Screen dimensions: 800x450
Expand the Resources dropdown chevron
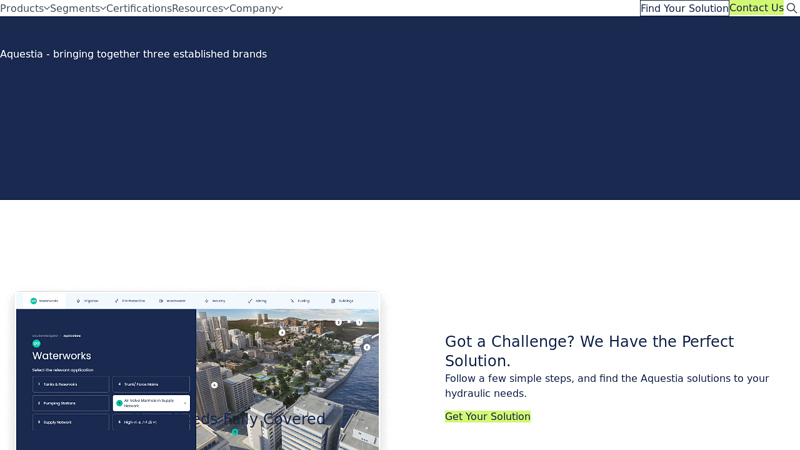coord(226,8)
